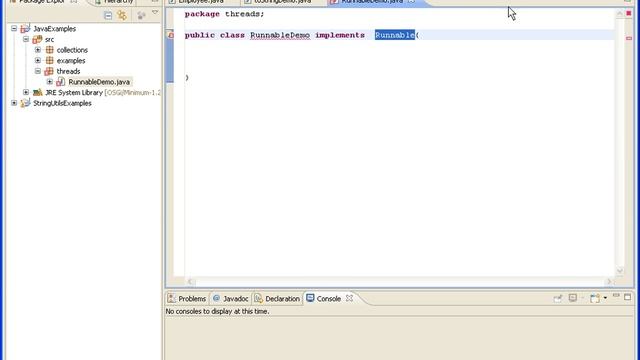
Task: Select the collections package label
Action: pos(72,50)
